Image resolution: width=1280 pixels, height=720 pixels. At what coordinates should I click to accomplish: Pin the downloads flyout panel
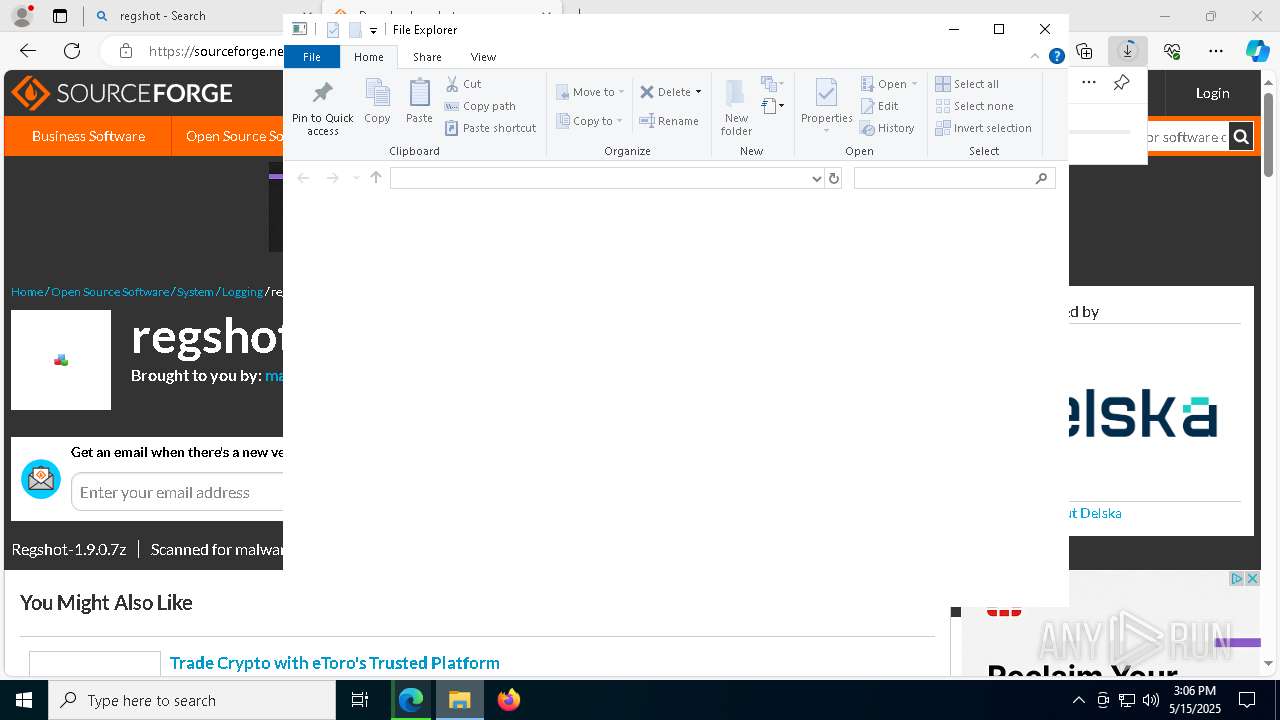coord(1122,82)
